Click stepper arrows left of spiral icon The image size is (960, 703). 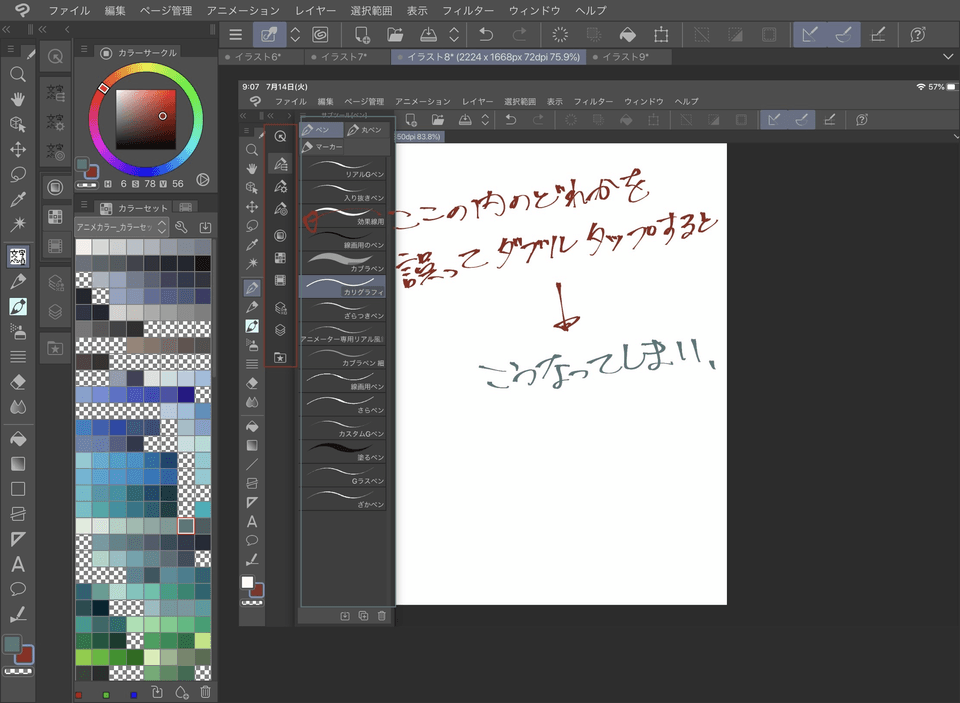click(x=295, y=35)
